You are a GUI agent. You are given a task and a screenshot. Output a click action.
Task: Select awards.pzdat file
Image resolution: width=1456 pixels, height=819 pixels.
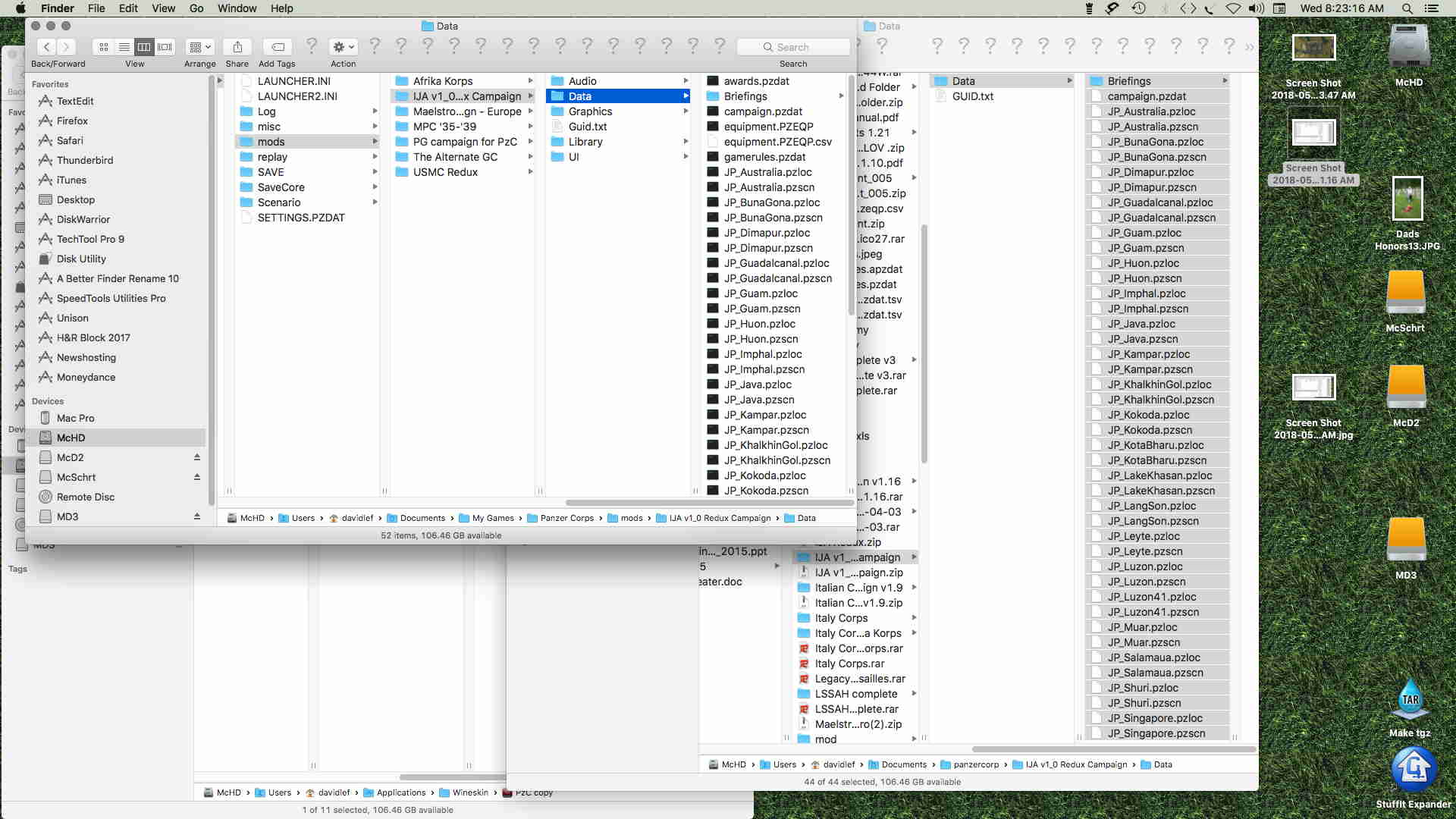coord(756,81)
